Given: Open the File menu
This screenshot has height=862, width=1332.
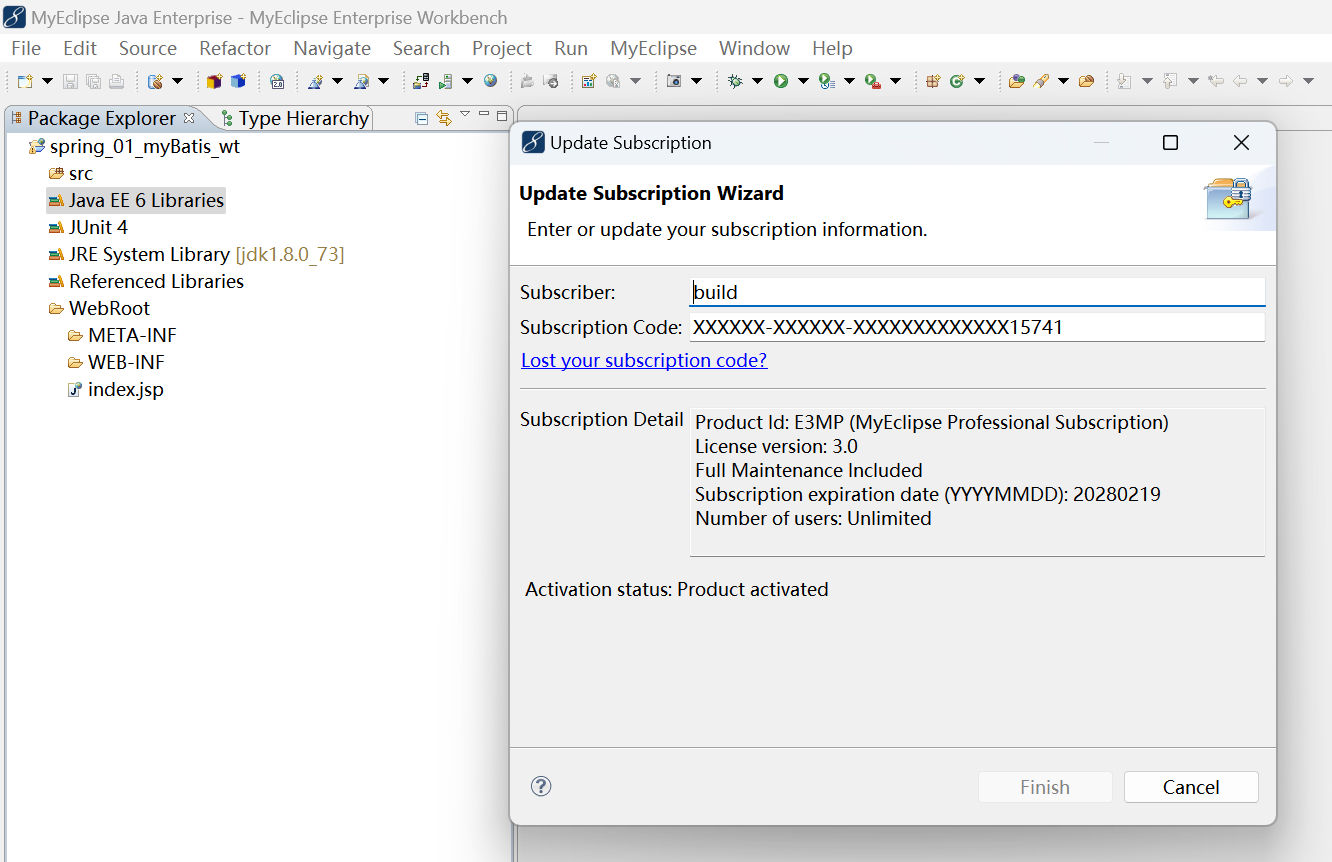Looking at the screenshot, I should coord(26,48).
